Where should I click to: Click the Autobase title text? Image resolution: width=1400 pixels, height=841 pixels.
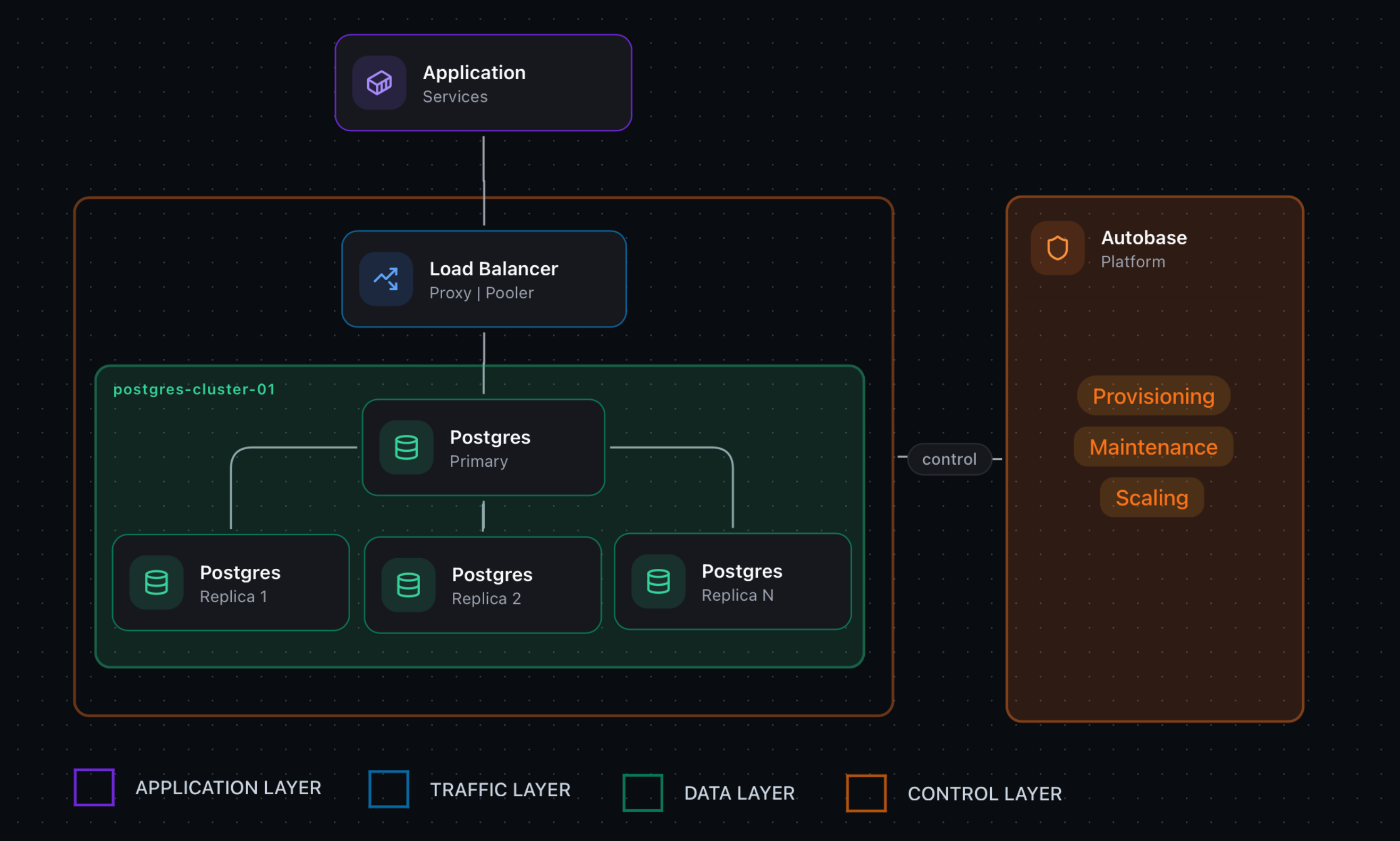(x=1144, y=238)
